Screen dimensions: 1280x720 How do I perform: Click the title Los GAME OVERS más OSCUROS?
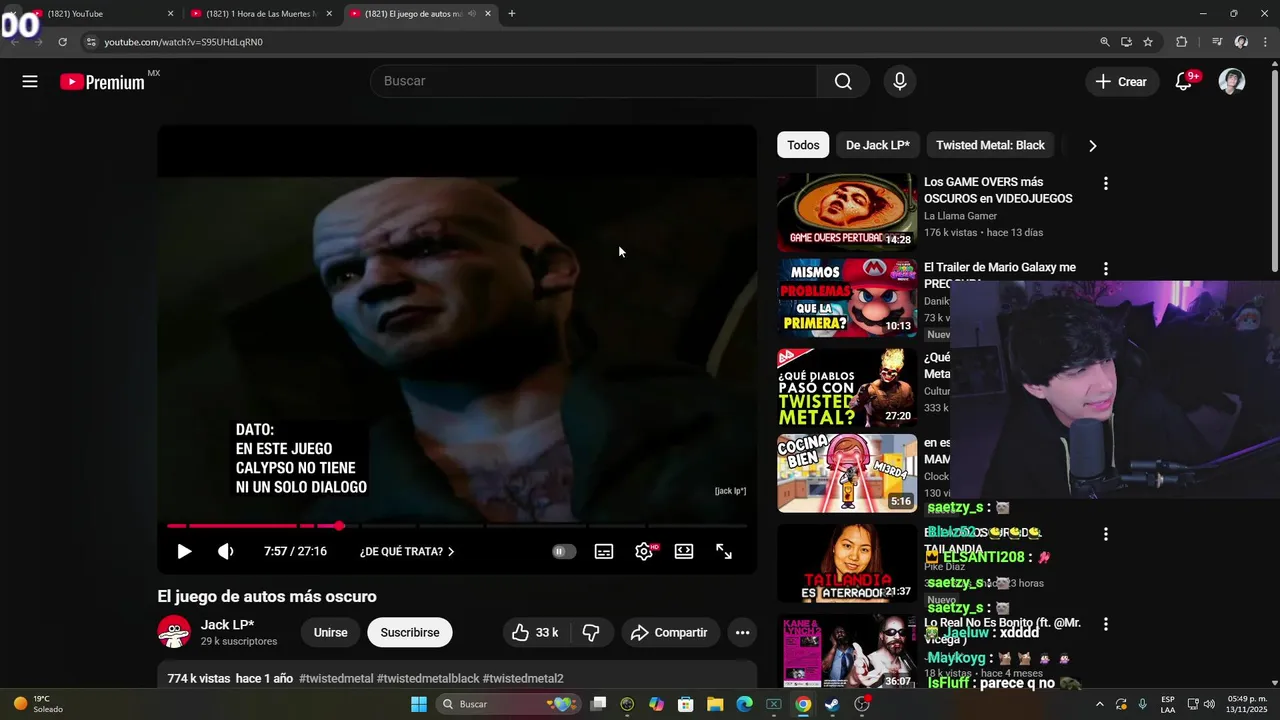[x=998, y=190]
